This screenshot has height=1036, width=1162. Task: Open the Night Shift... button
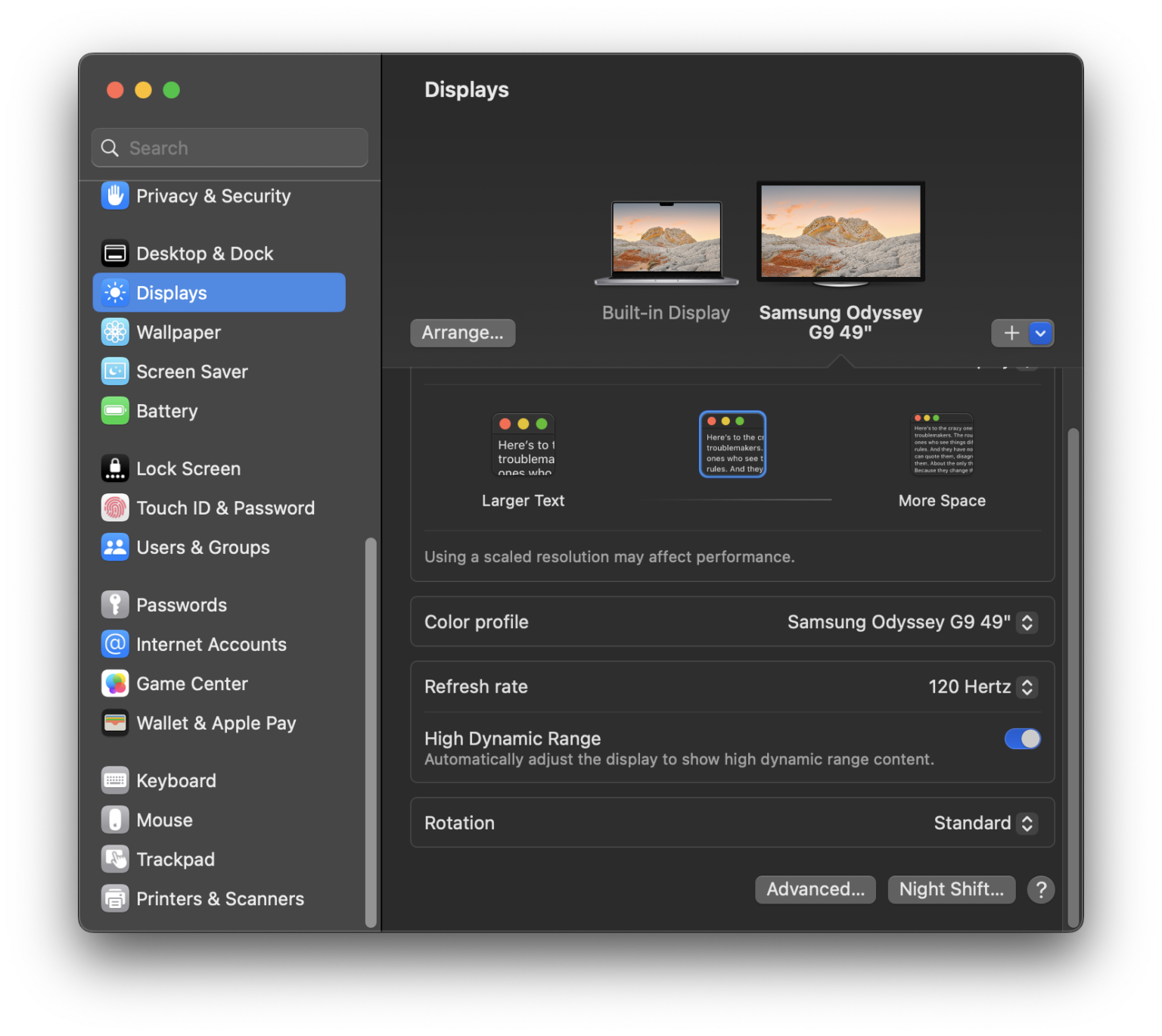pos(952,890)
